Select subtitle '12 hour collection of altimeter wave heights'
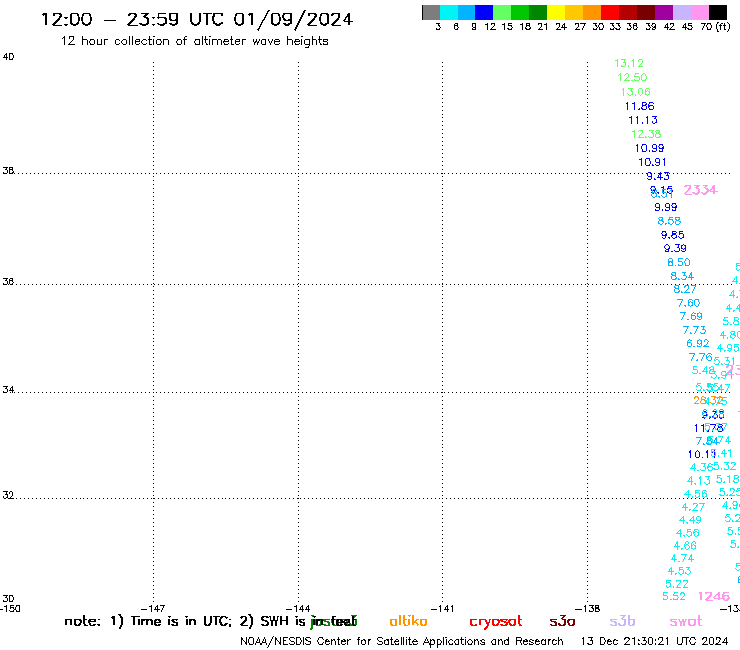This screenshot has height=650, width=740. 194,41
